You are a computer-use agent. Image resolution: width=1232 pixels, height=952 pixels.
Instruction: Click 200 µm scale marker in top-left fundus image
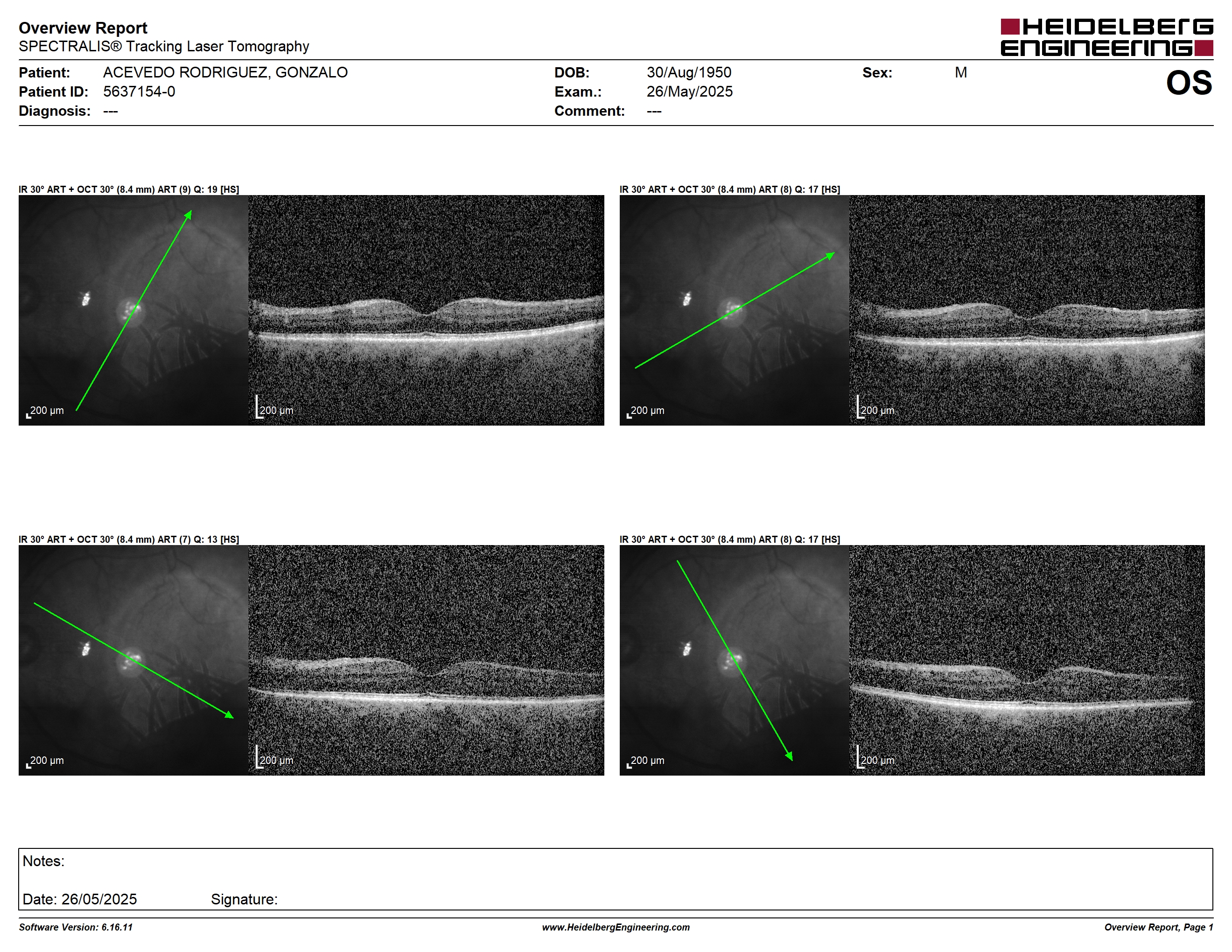click(45, 411)
